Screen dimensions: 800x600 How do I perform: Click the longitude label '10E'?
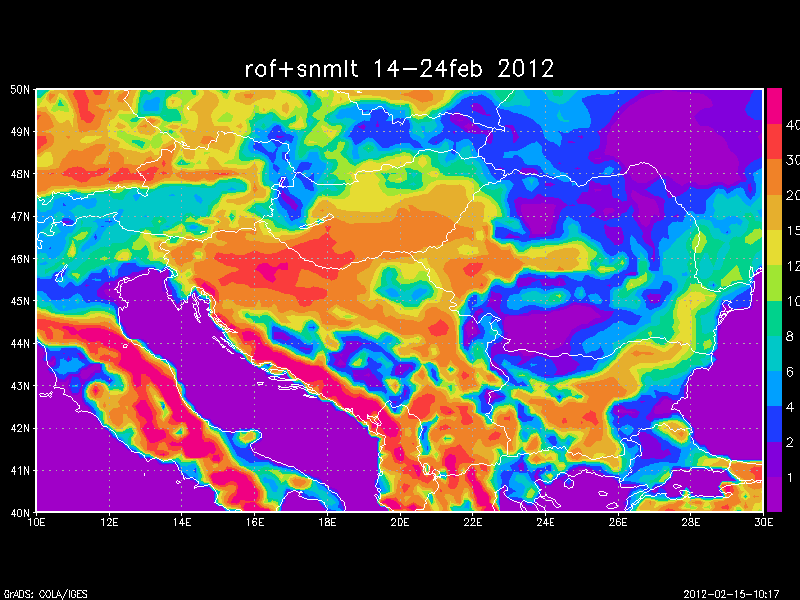36,522
